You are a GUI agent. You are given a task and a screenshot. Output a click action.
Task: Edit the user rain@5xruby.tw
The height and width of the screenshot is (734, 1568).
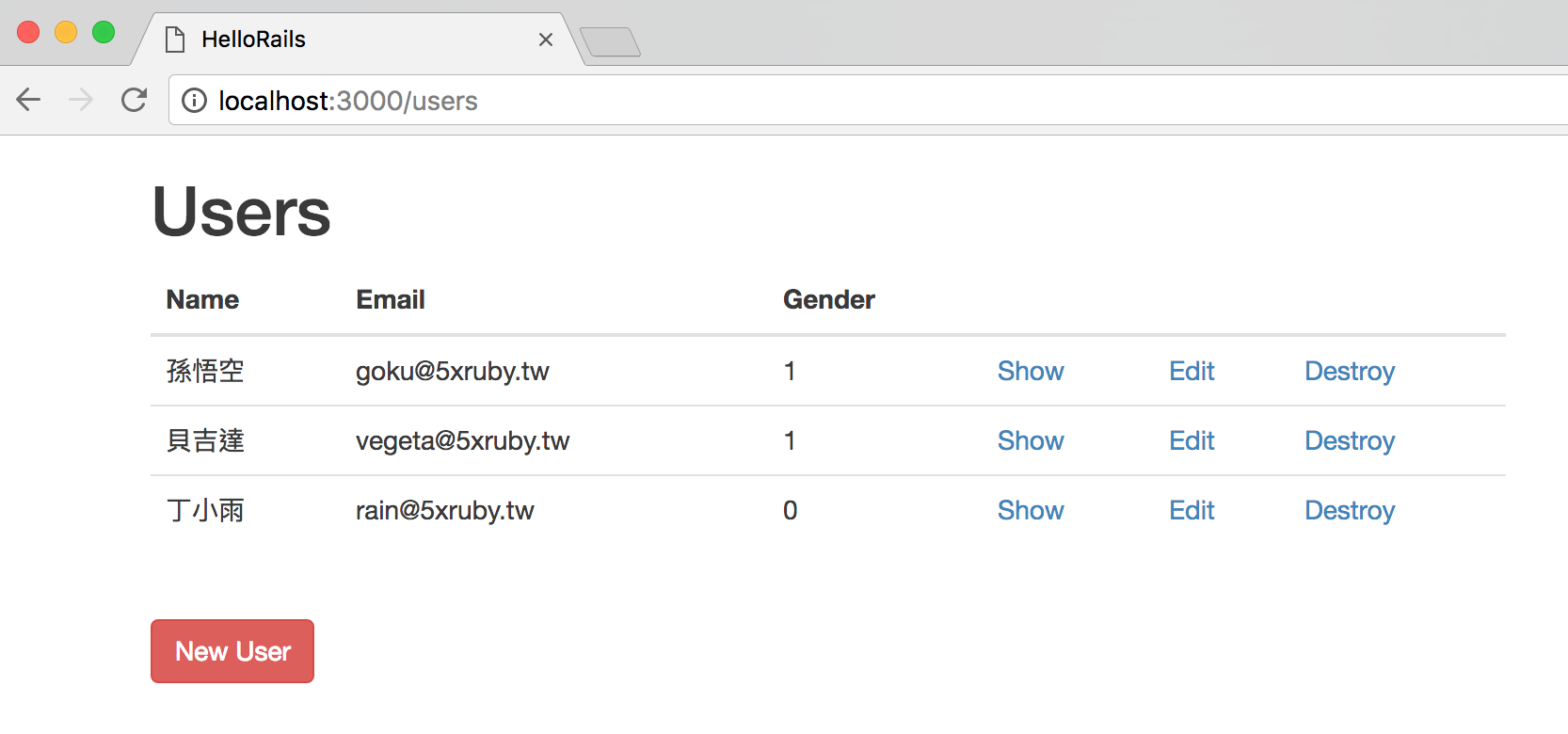point(1192,510)
